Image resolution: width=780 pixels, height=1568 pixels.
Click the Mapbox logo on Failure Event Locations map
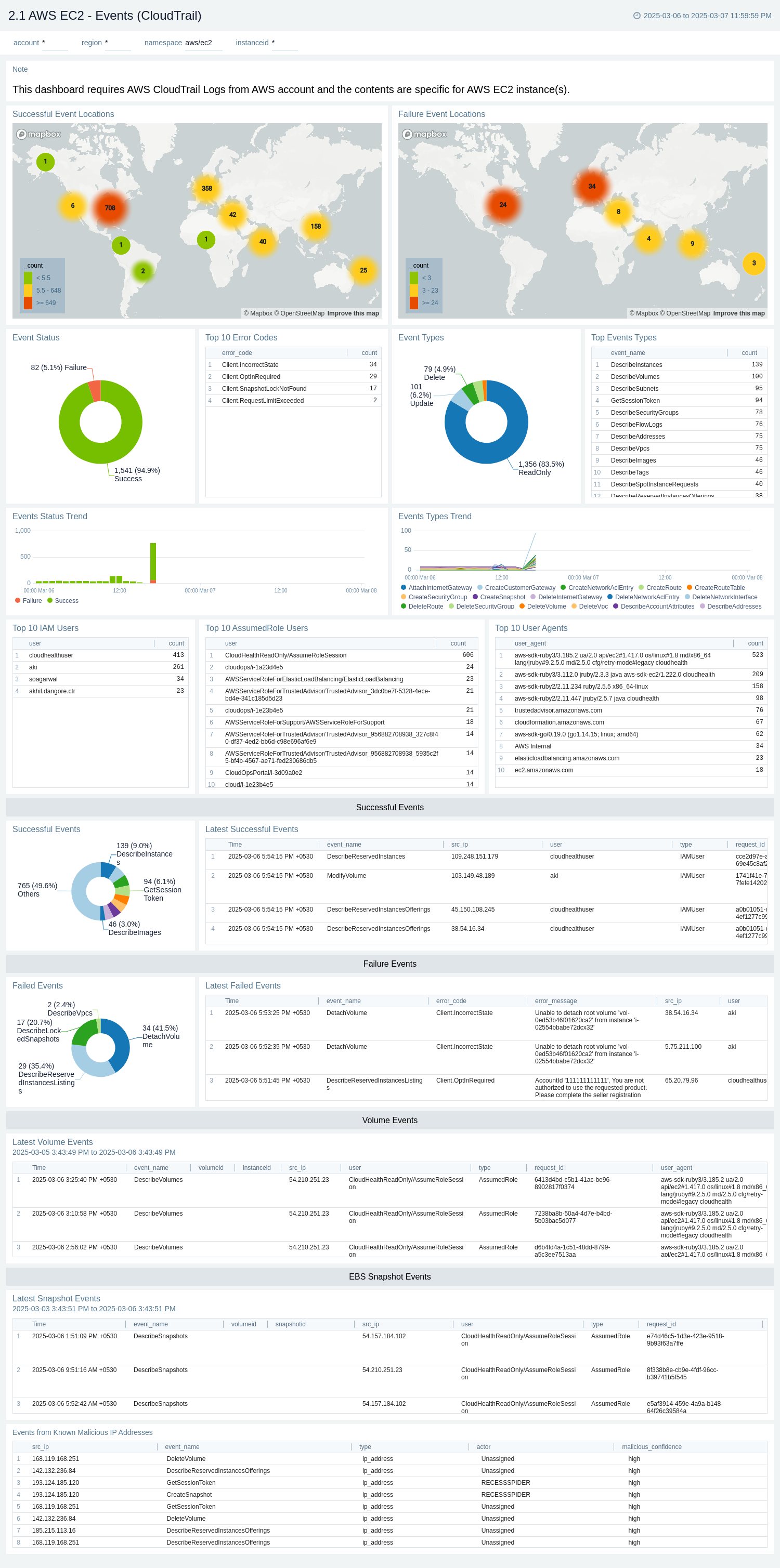pyautogui.click(x=424, y=135)
